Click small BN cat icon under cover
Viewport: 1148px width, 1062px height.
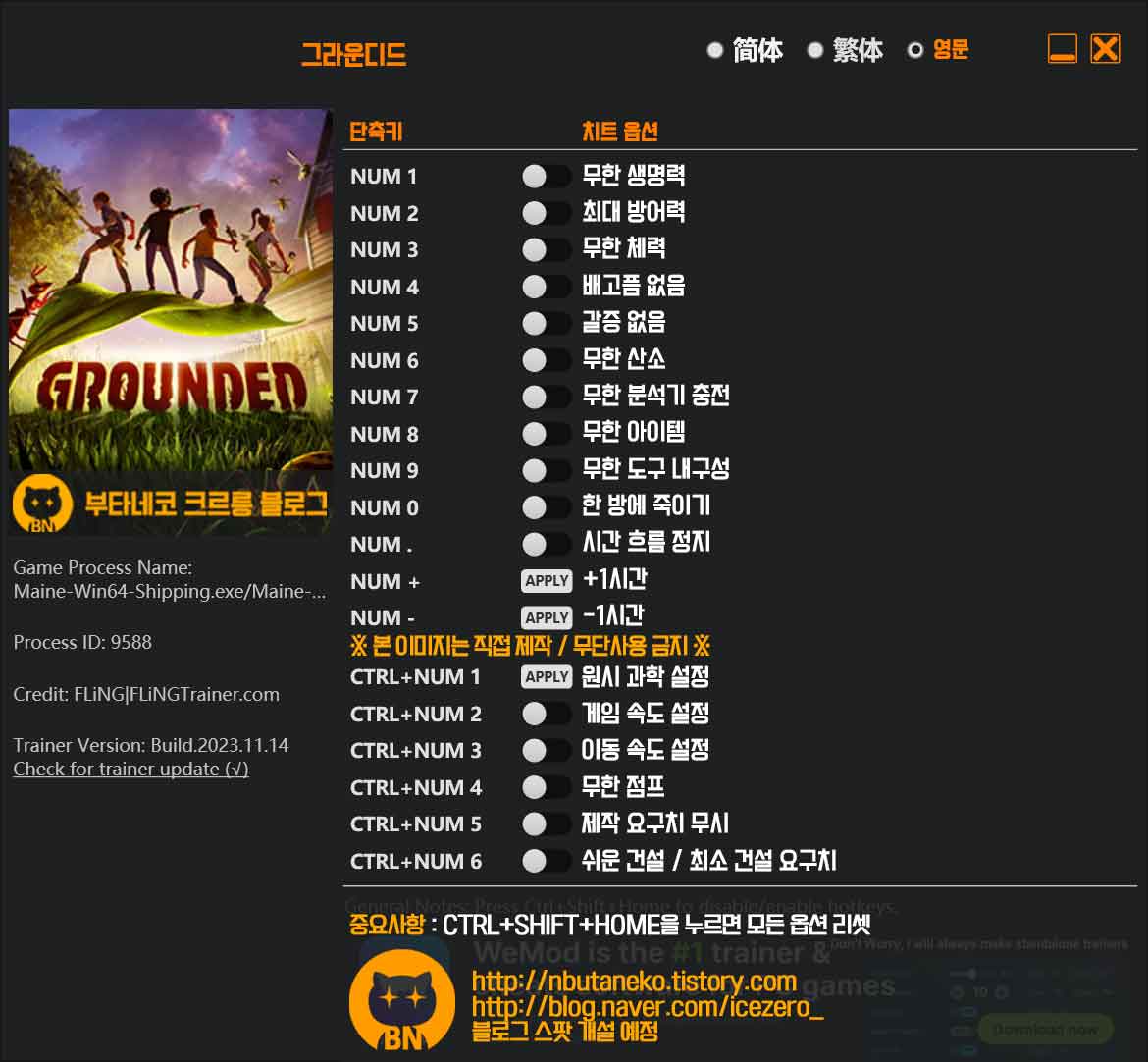click(x=42, y=504)
